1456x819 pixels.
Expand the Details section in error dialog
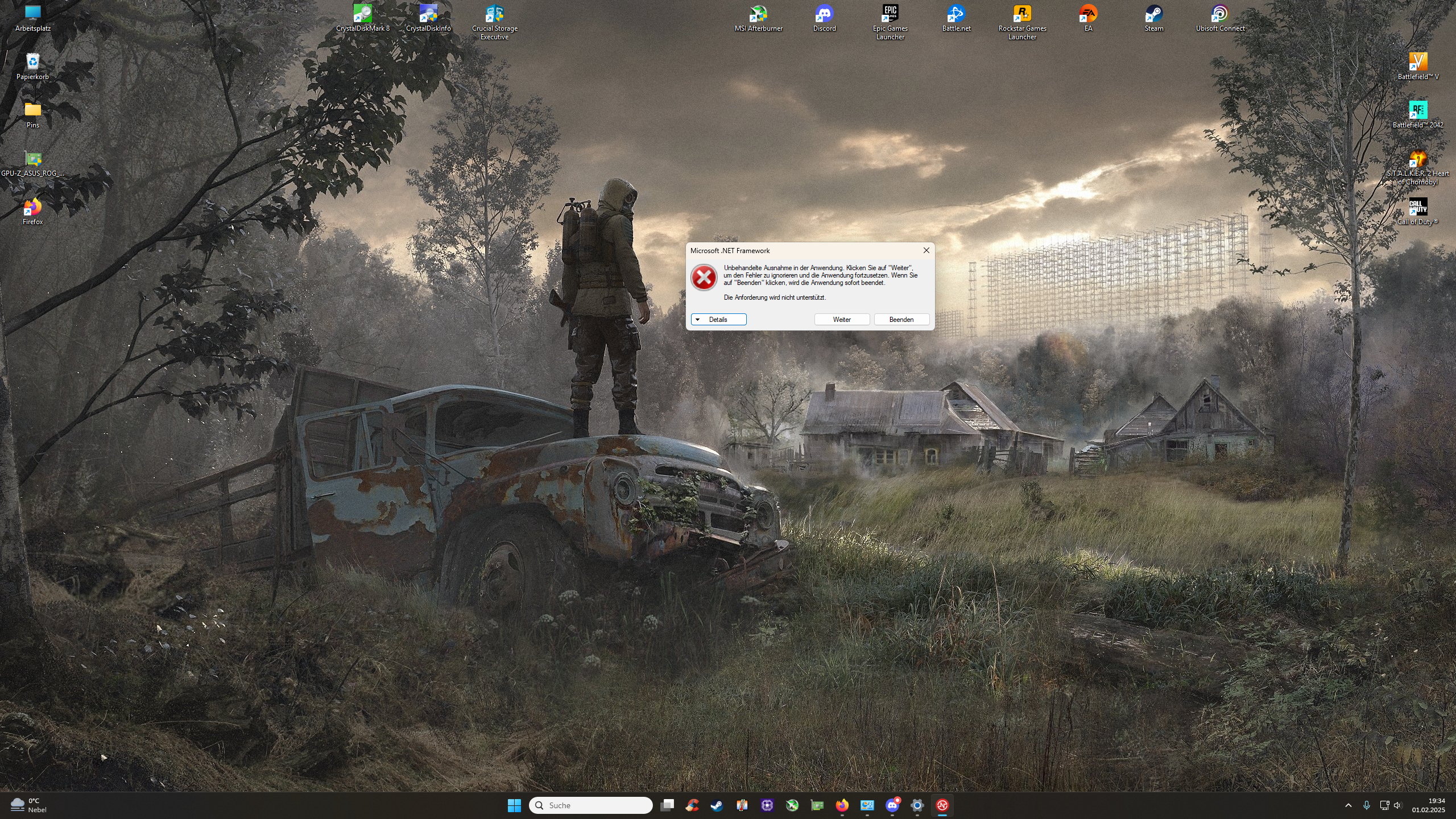pyautogui.click(x=718, y=320)
